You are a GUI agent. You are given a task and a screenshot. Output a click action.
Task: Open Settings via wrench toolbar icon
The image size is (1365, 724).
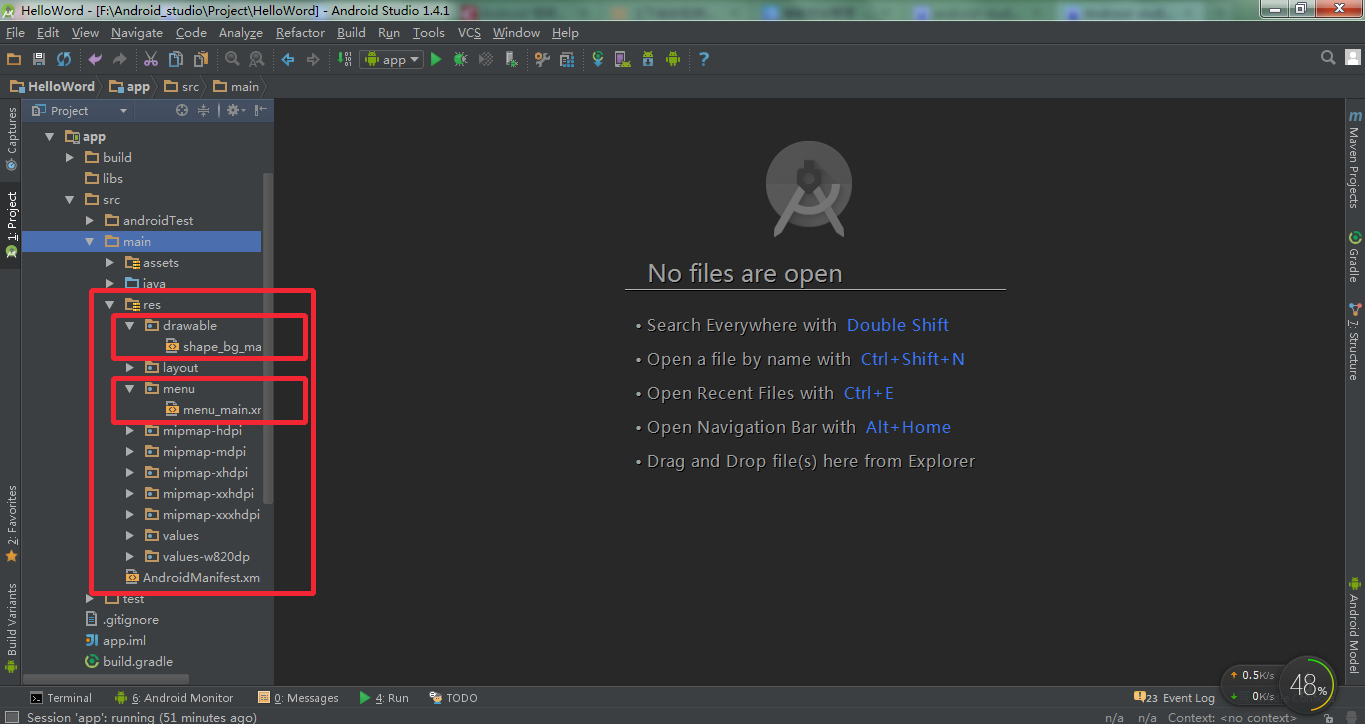[542, 59]
